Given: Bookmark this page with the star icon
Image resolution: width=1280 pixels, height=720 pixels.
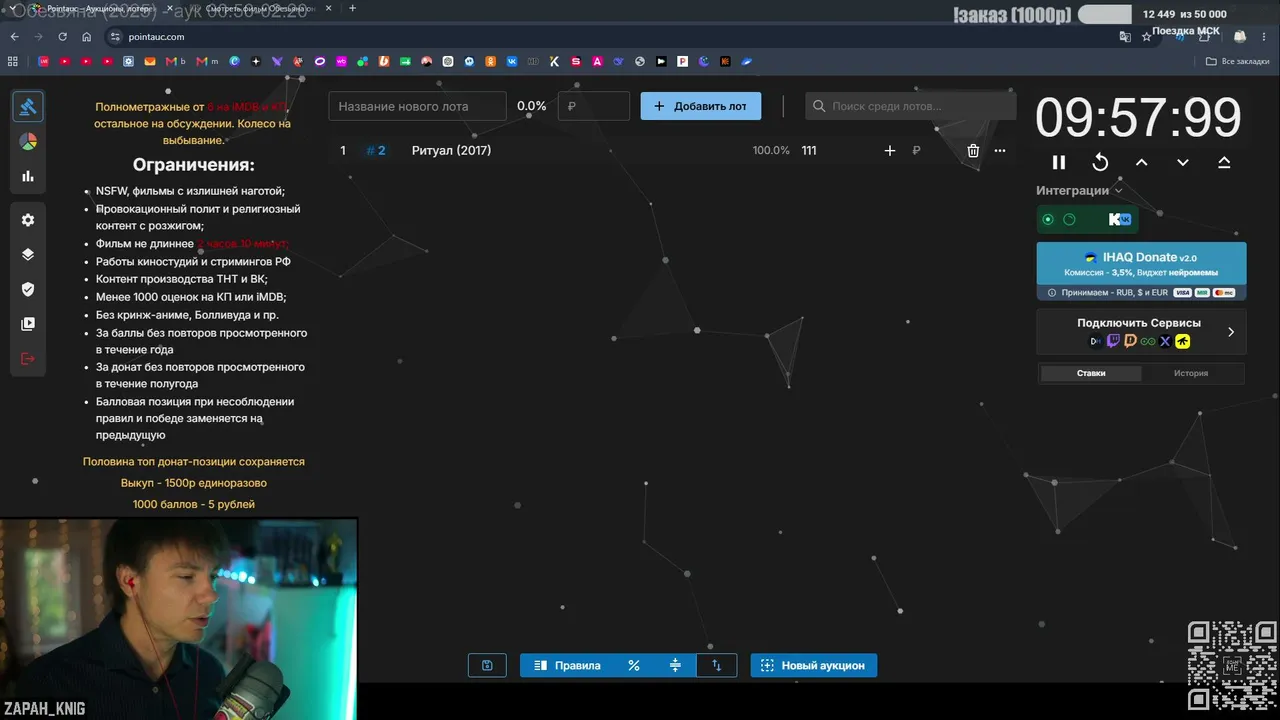Looking at the screenshot, I should pyautogui.click(x=1147, y=37).
